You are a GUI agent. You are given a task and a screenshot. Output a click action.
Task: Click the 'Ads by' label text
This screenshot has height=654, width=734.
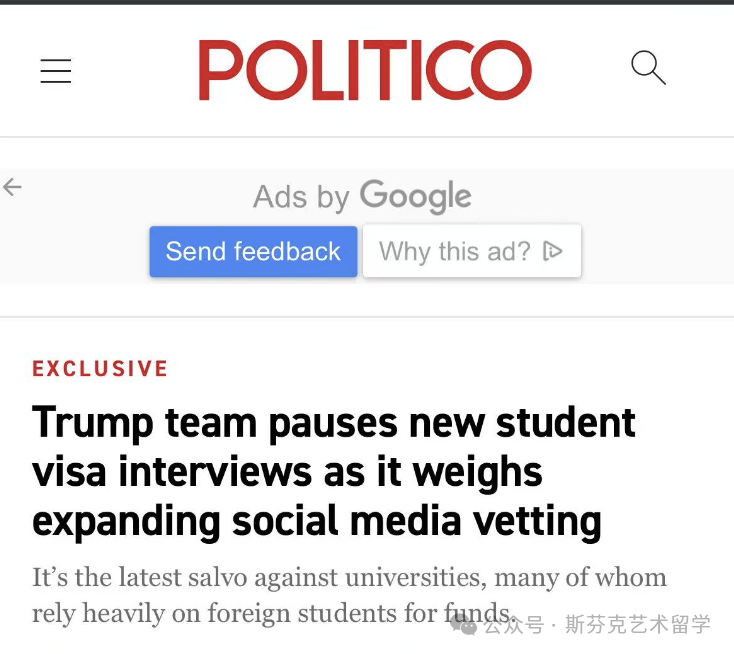coord(301,197)
